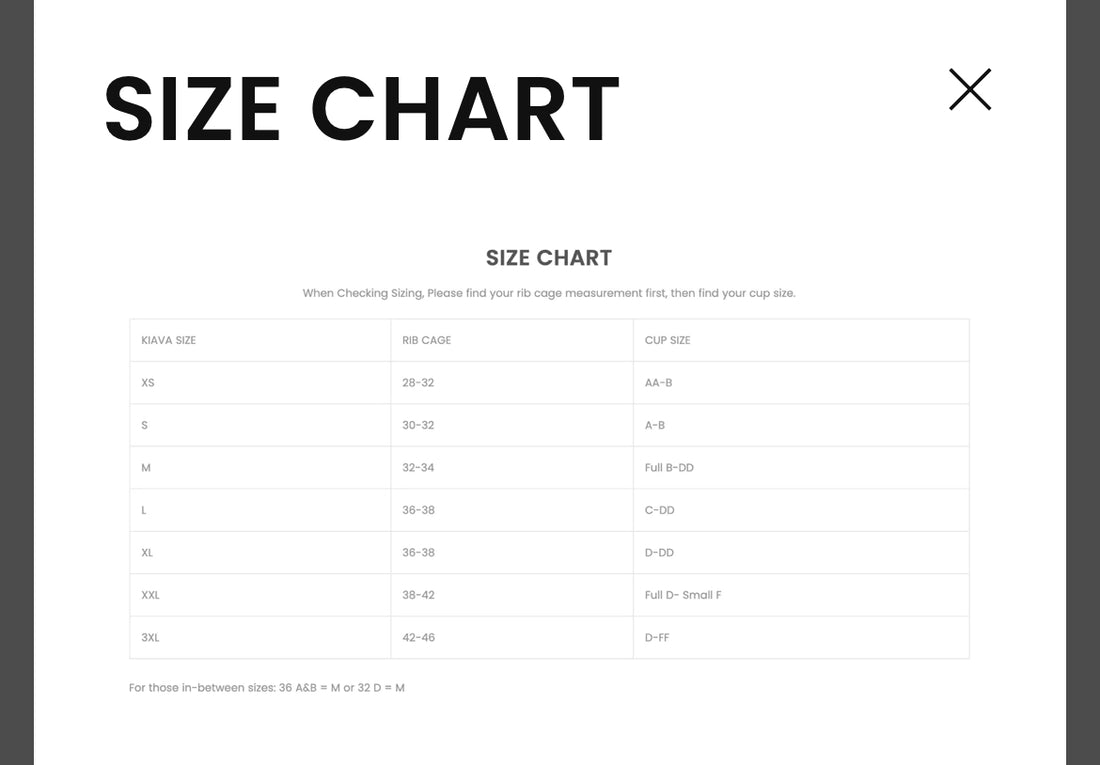The width and height of the screenshot is (1100, 765).
Task: Close the size chart popup
Action: click(969, 90)
